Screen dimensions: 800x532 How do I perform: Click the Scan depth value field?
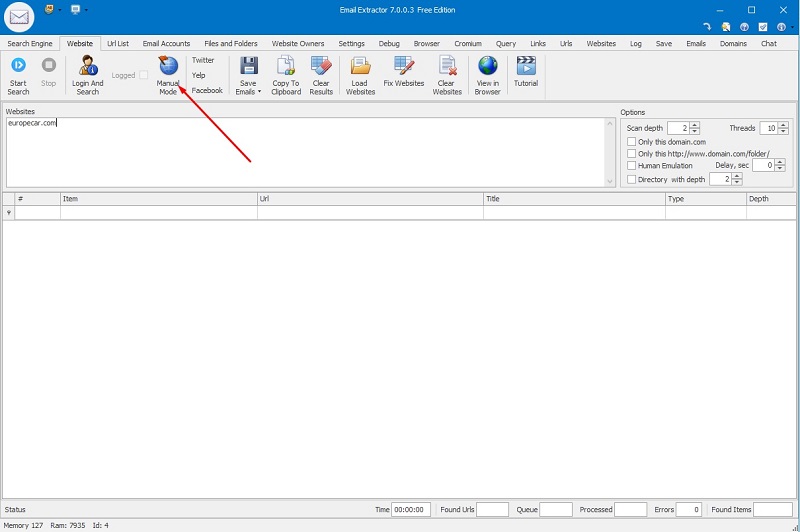pos(679,128)
